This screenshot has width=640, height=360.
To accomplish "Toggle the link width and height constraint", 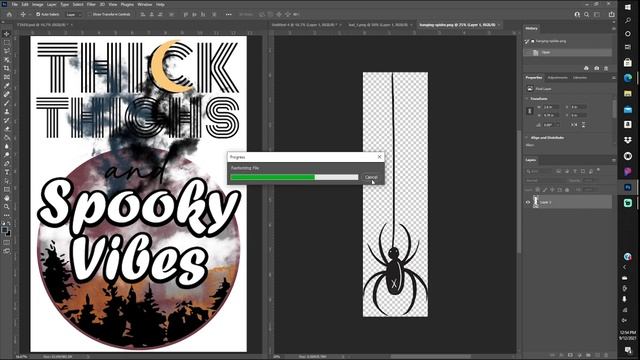I will 530,111.
